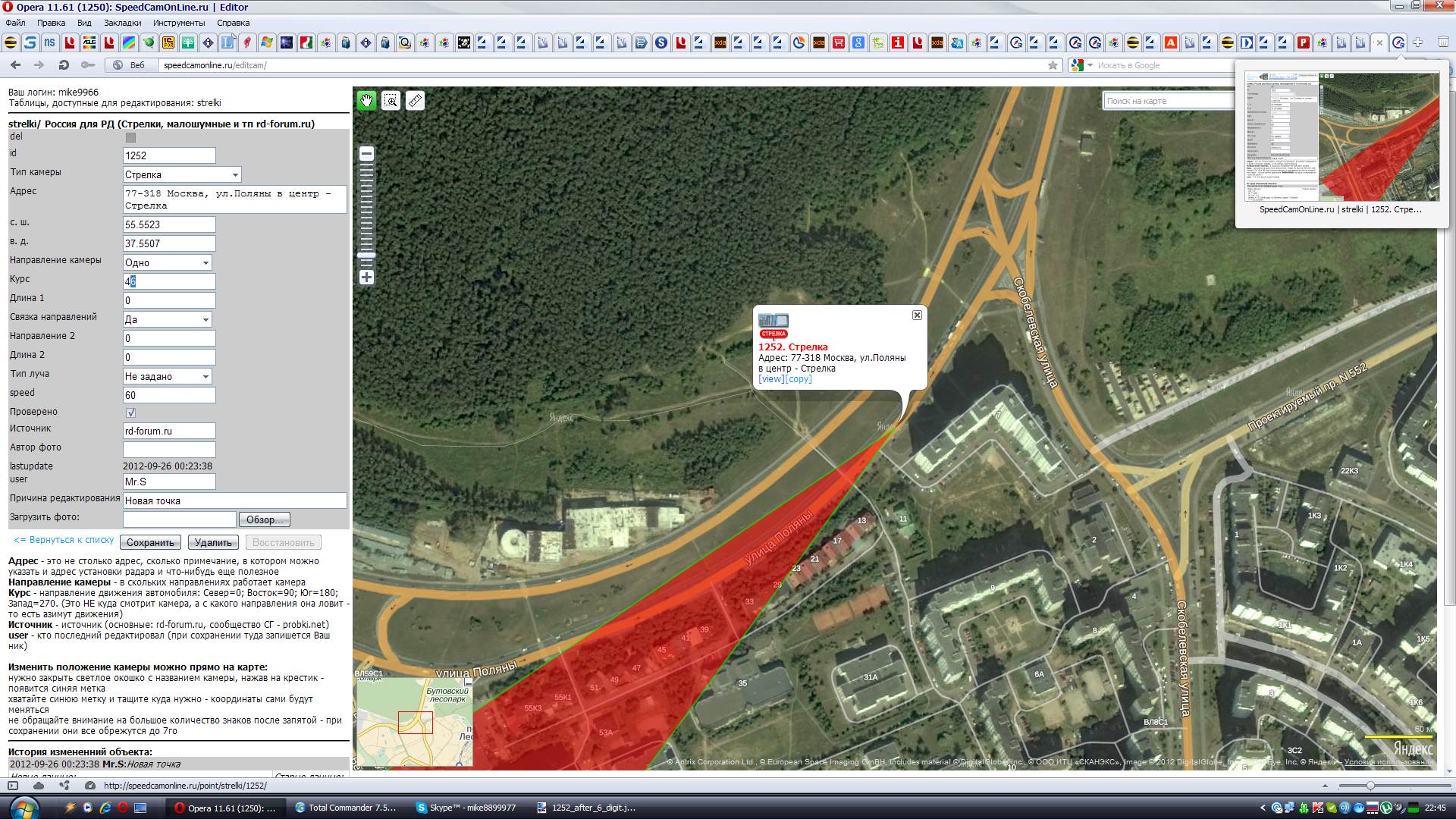Viewport: 1456px width, 819px height.
Task: Select the ruler distance measuring tool
Action: pyautogui.click(x=415, y=101)
